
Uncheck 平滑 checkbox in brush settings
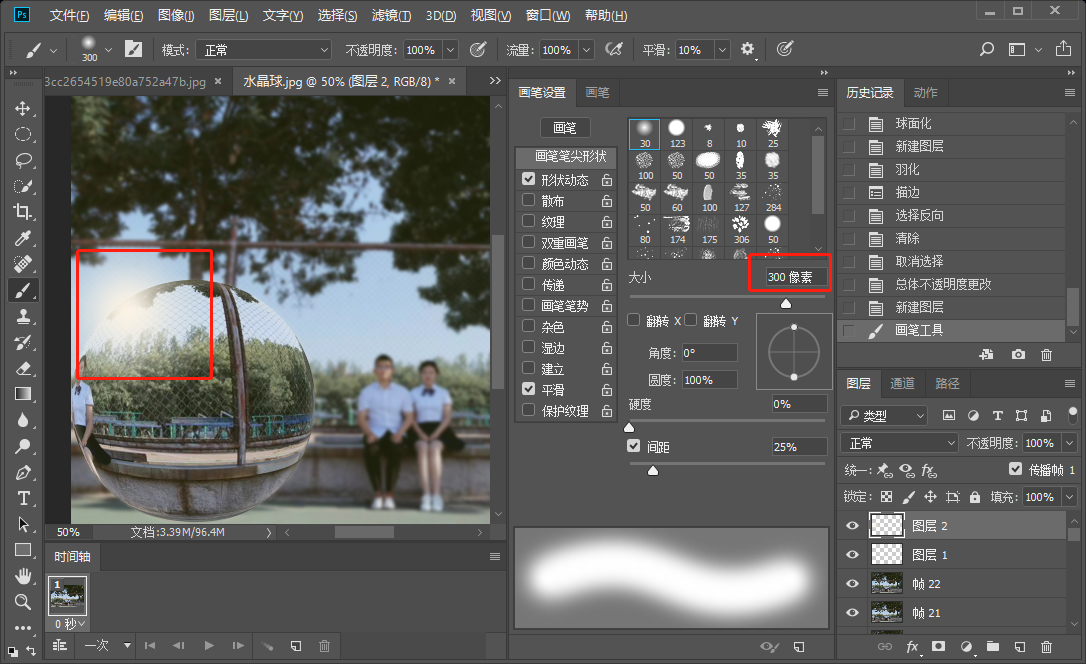point(528,389)
